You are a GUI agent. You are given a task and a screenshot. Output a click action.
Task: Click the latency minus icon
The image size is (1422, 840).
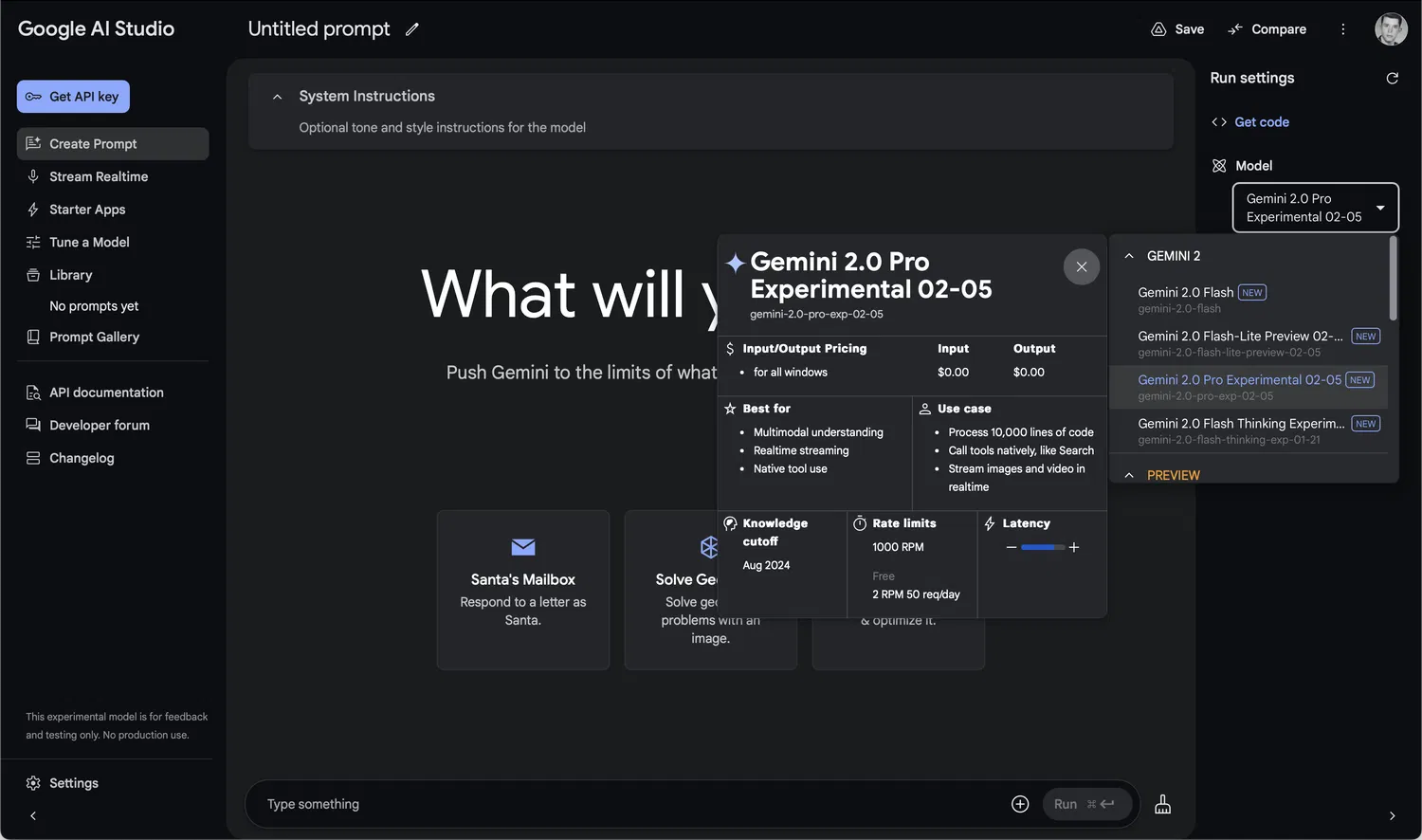tap(1012, 547)
